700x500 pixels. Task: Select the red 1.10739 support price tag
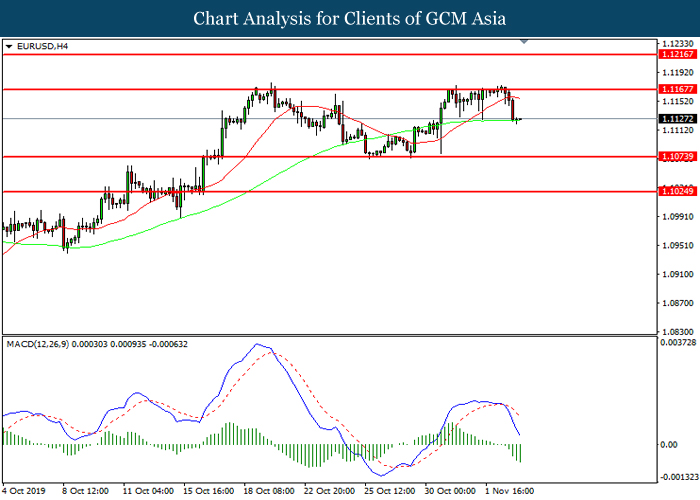(x=679, y=156)
